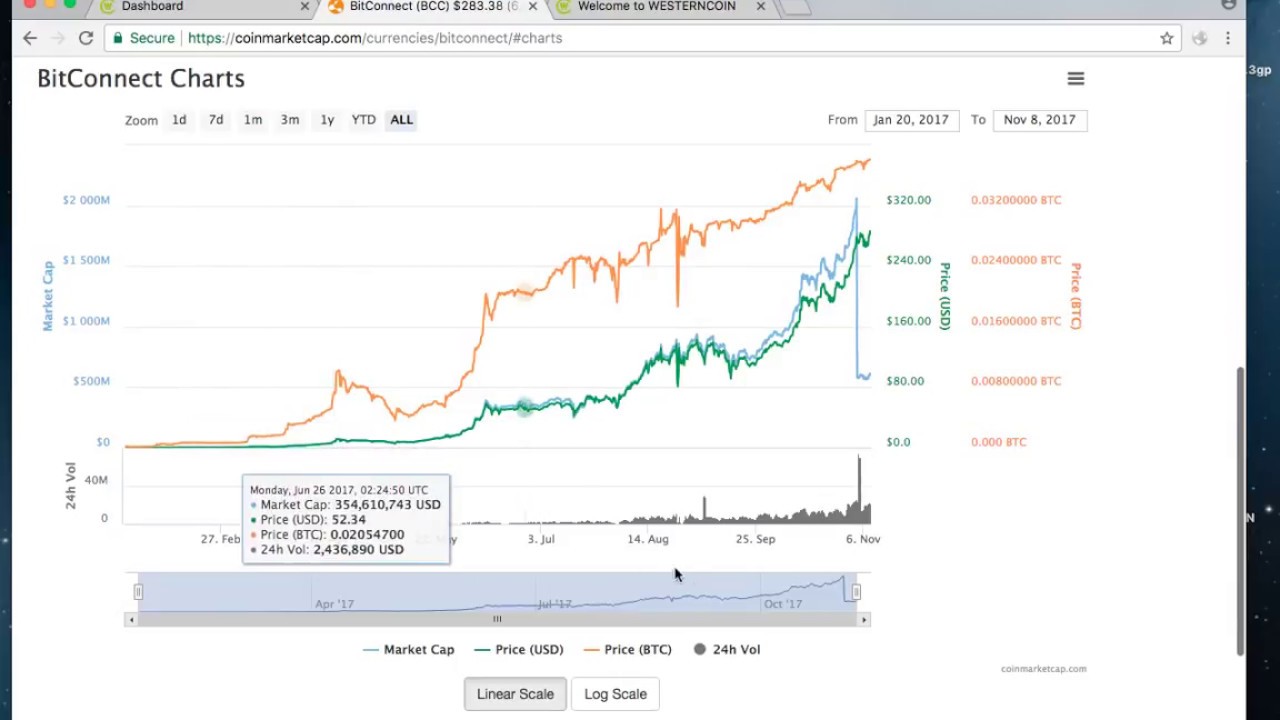Click the page vertical scrollbar

click(x=1241, y=510)
